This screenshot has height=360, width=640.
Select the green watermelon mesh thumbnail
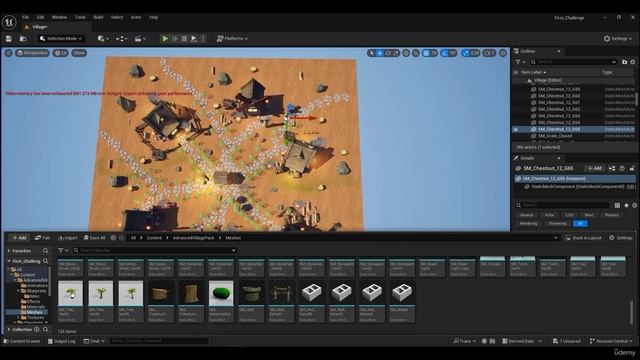point(221,293)
